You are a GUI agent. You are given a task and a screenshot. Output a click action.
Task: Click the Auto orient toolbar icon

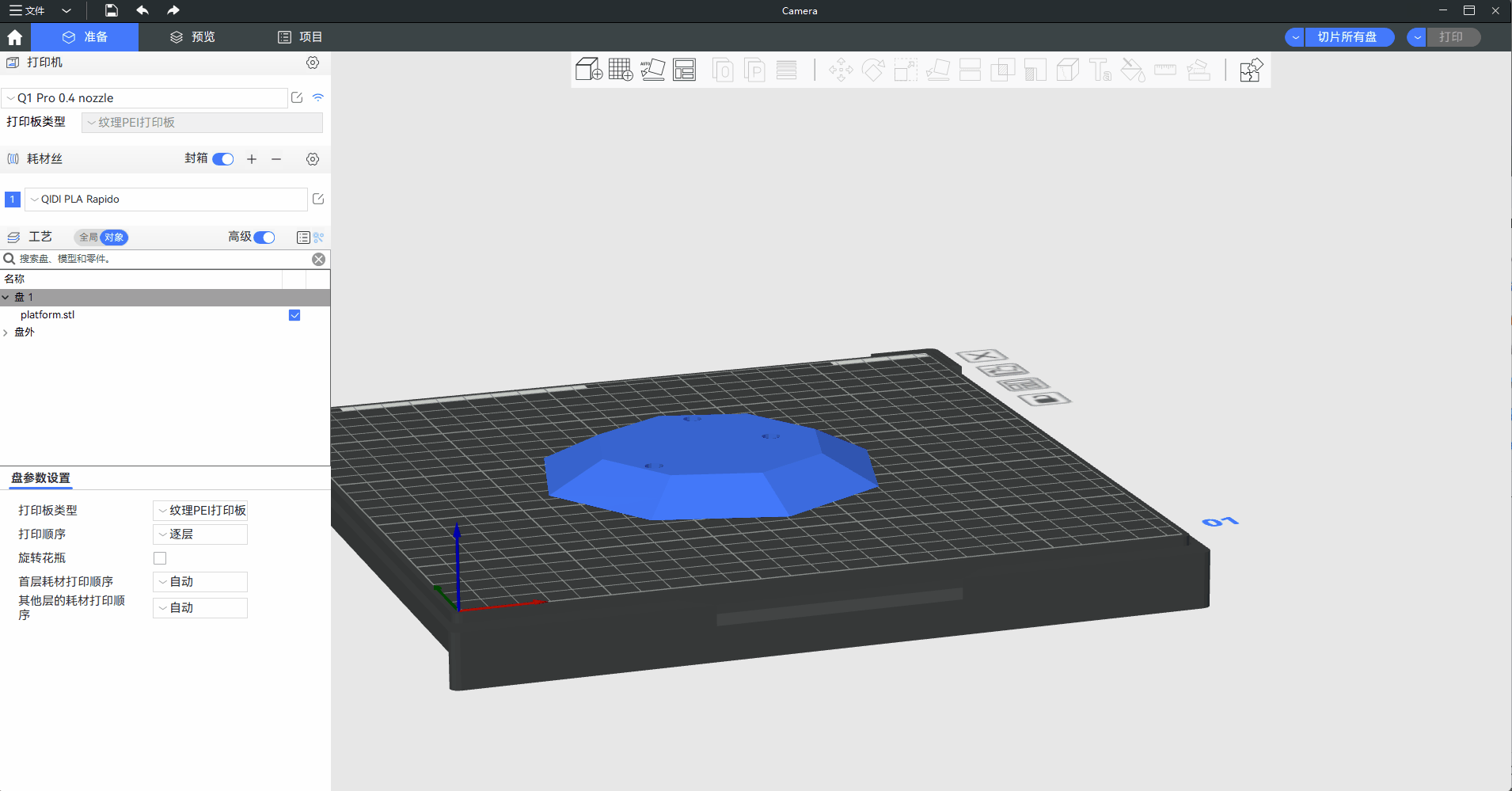coord(652,70)
